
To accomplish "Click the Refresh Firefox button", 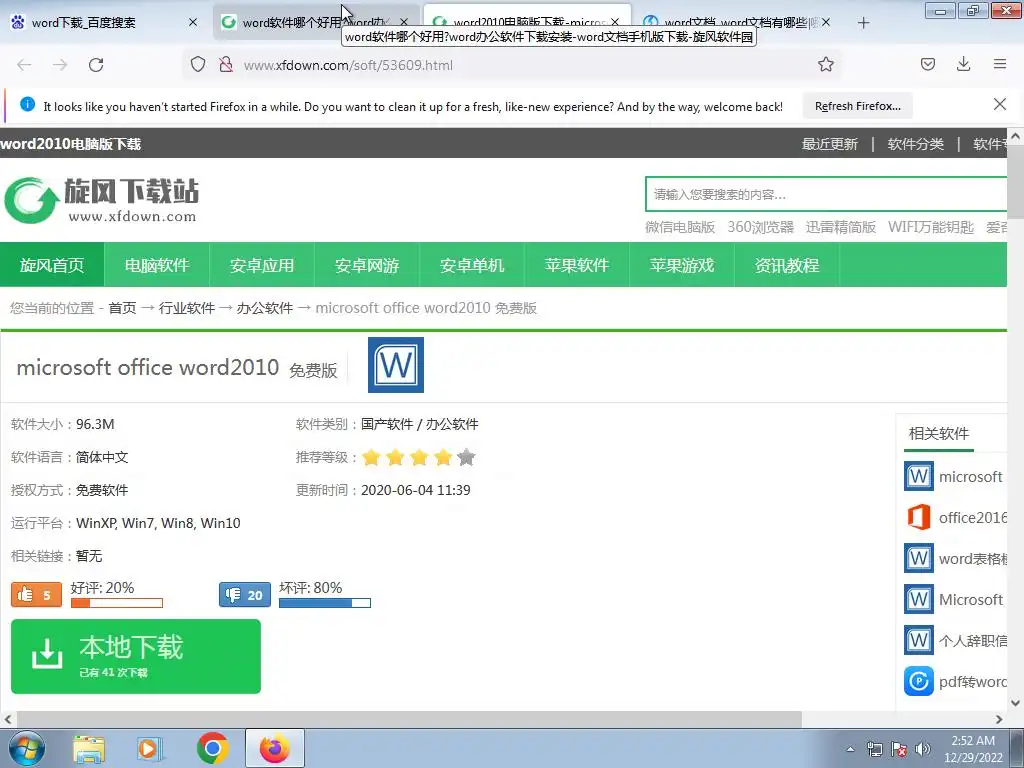I will pos(857,106).
